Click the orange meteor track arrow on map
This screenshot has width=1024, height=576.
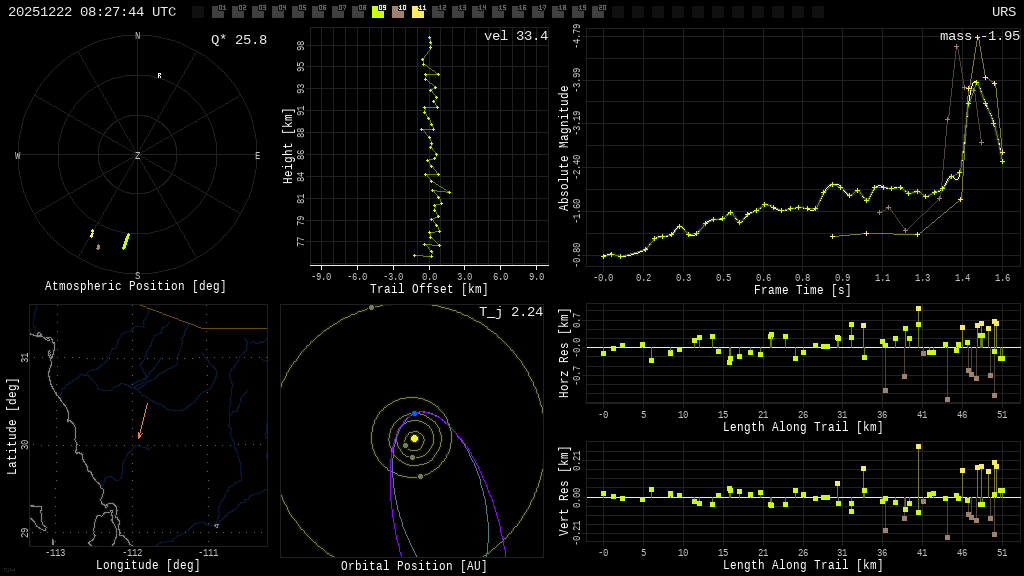click(x=143, y=421)
